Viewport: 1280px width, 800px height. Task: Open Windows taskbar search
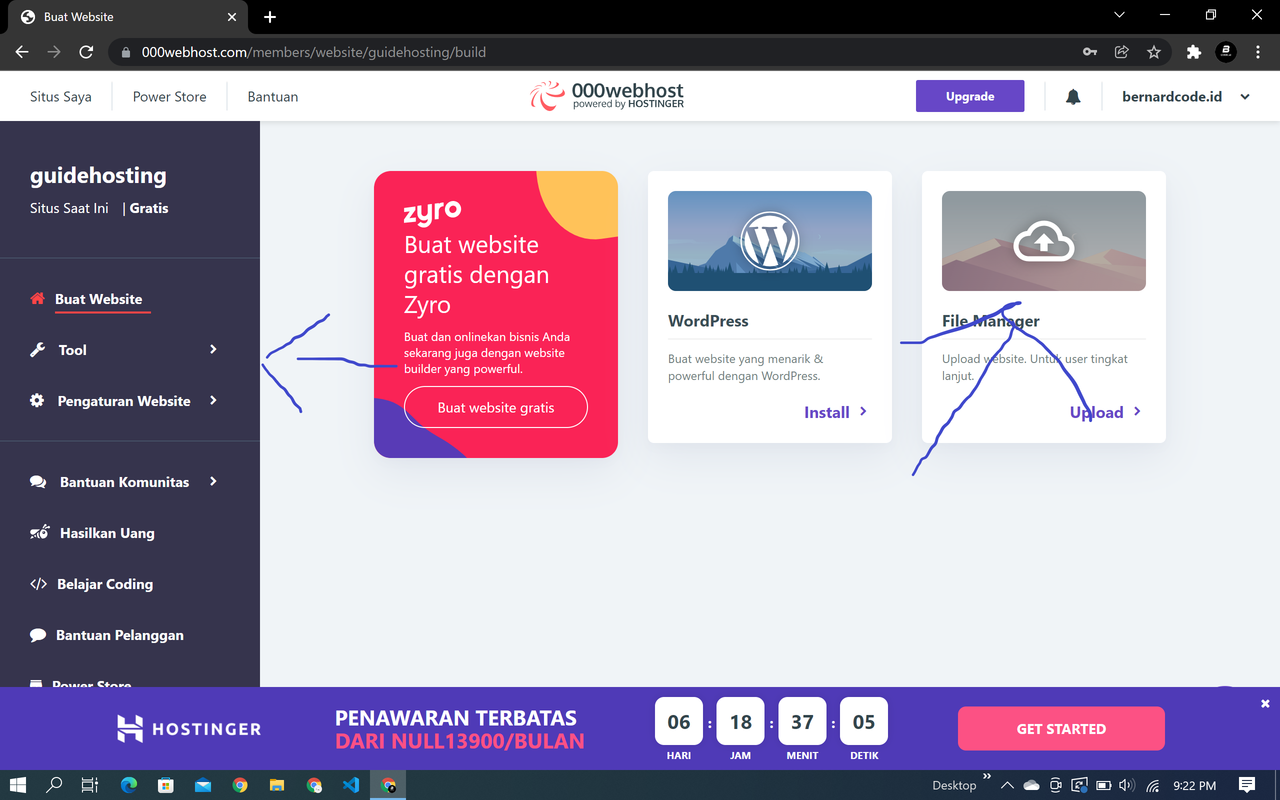click(54, 785)
